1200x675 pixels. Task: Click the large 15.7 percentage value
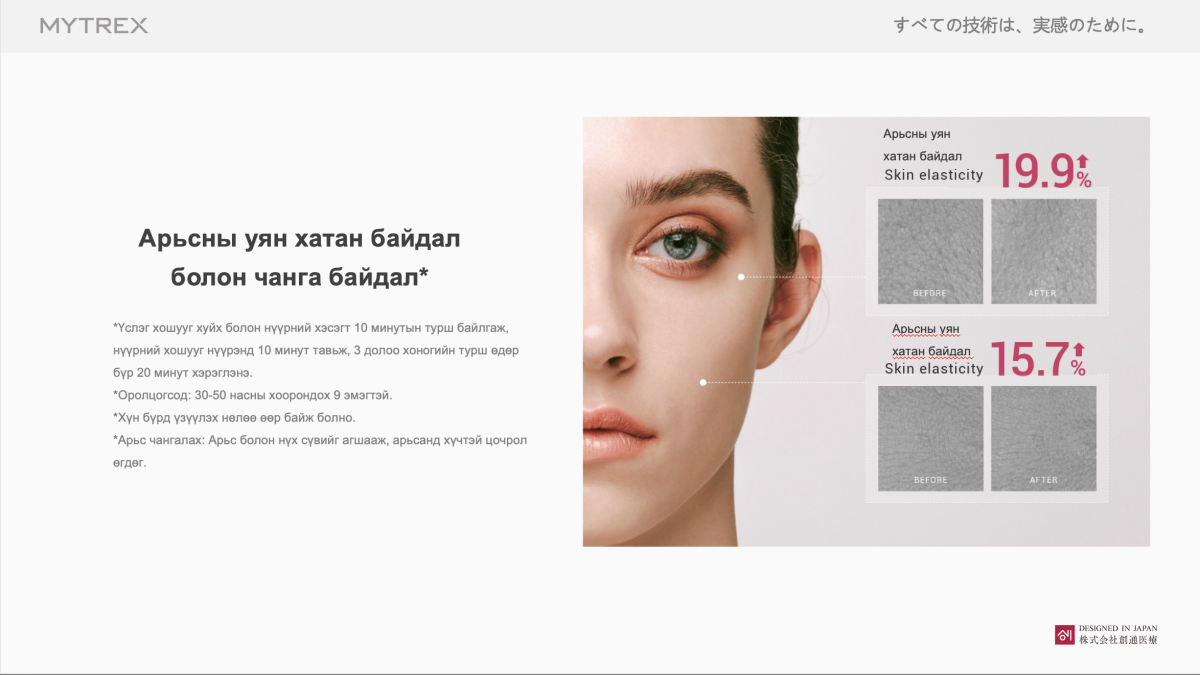(1027, 359)
